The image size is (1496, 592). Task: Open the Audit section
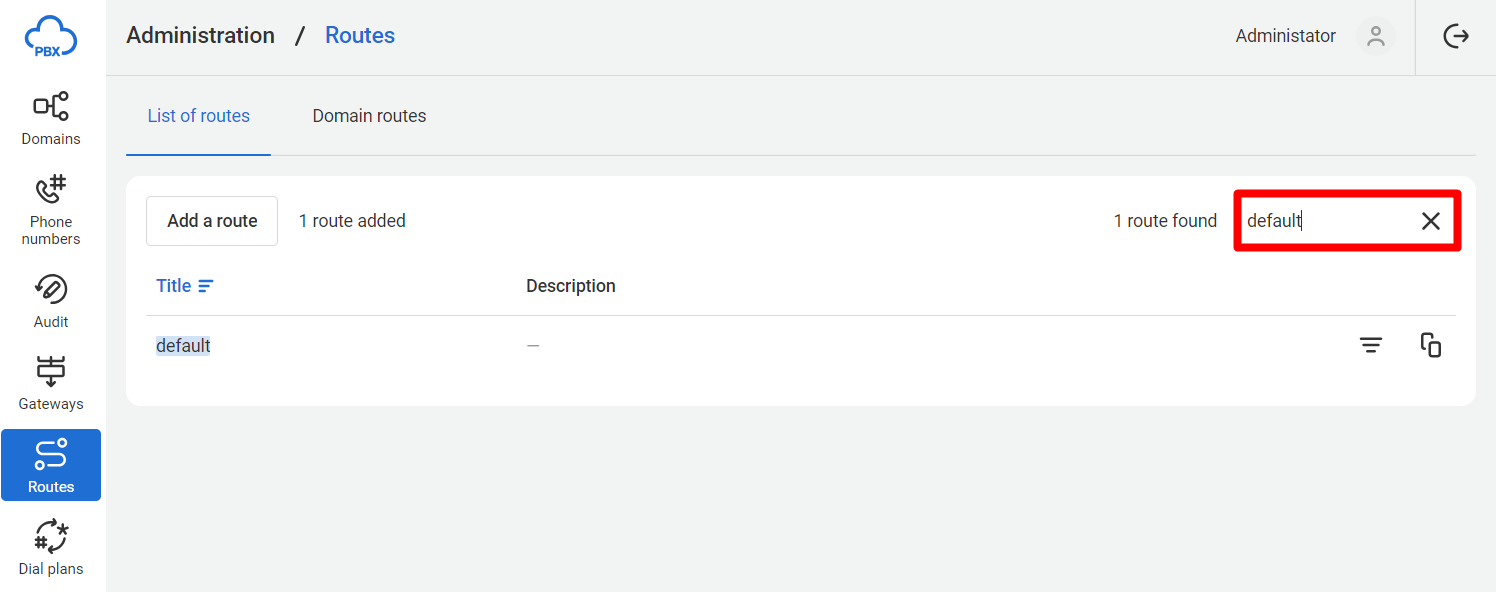(x=51, y=301)
